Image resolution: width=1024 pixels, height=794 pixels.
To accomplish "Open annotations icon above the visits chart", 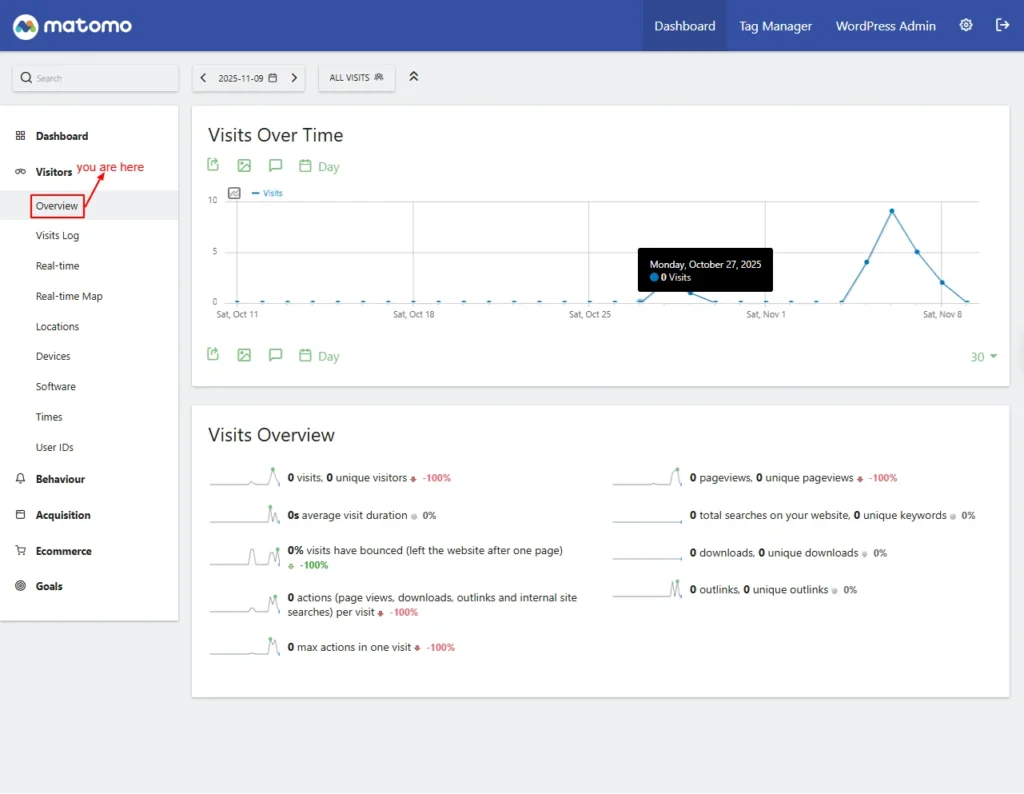I will click(275, 166).
